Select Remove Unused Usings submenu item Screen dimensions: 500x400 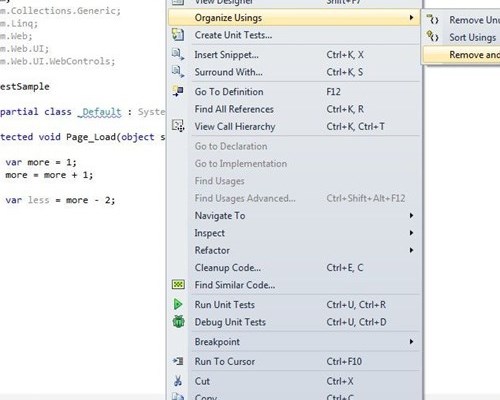pyautogui.click(x=462, y=20)
